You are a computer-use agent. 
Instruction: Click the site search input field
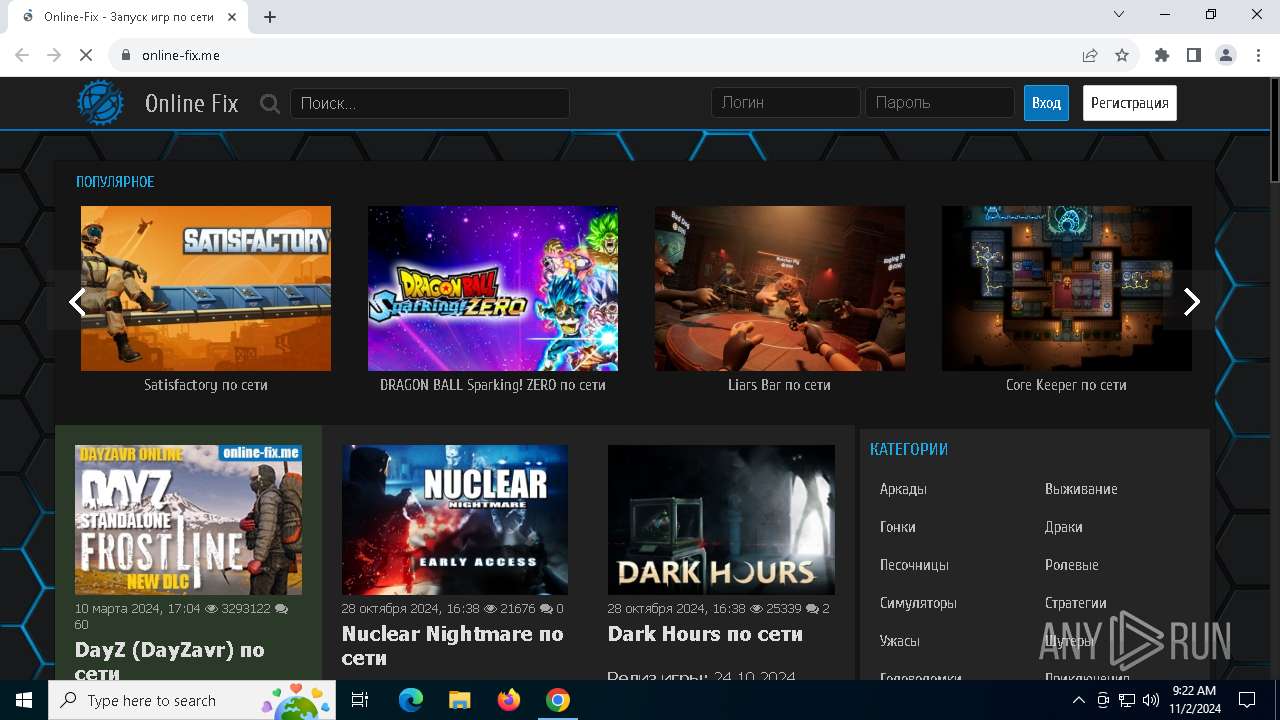pyautogui.click(x=430, y=103)
